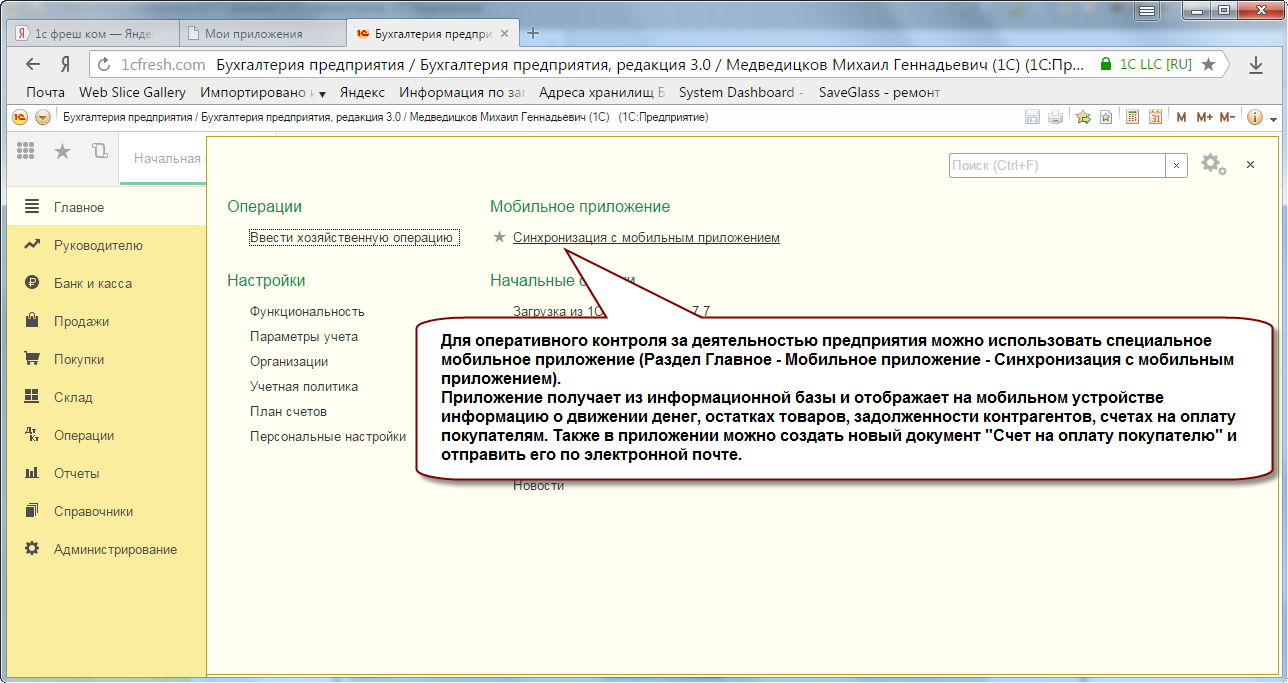Click Ввести хозяйственную операцию link
This screenshot has height=683, width=1288.
coord(353,238)
